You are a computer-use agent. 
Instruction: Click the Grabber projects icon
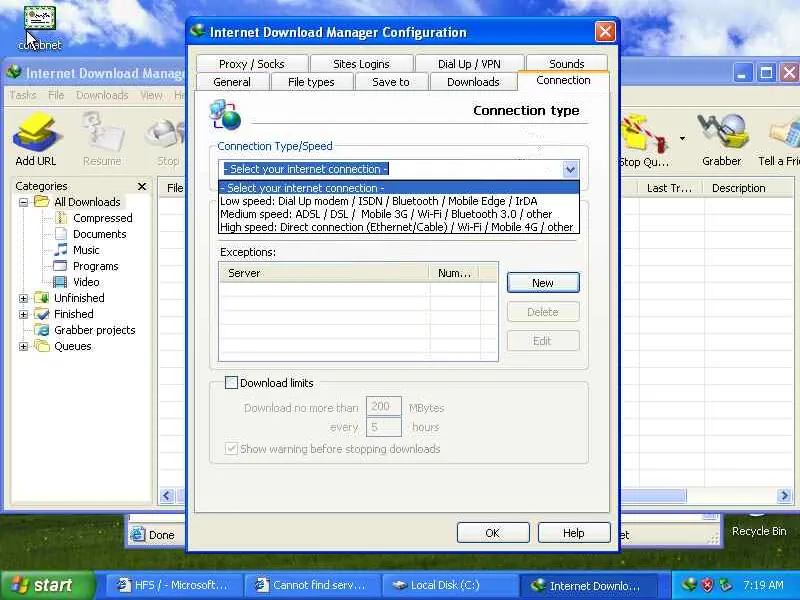coord(42,330)
